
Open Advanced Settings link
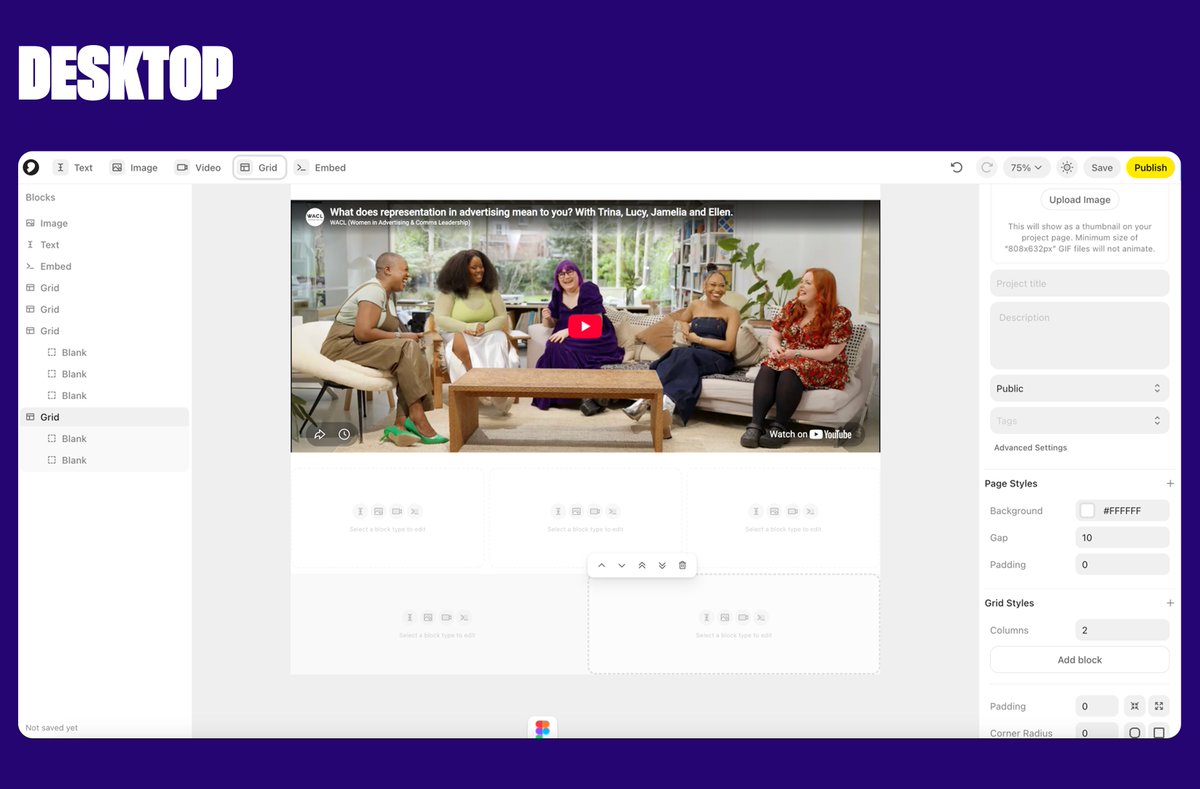(1030, 447)
